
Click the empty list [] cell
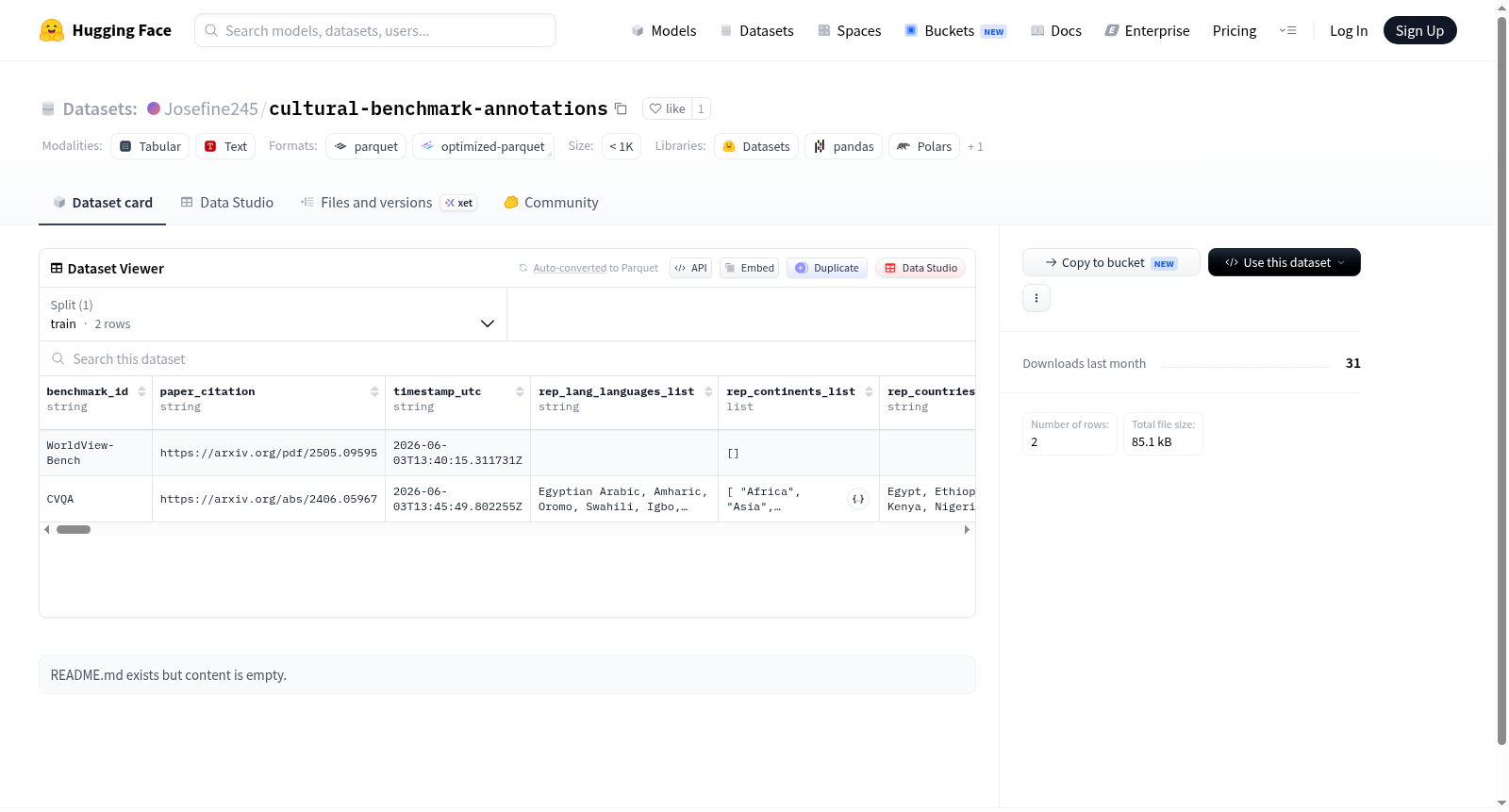click(799, 453)
